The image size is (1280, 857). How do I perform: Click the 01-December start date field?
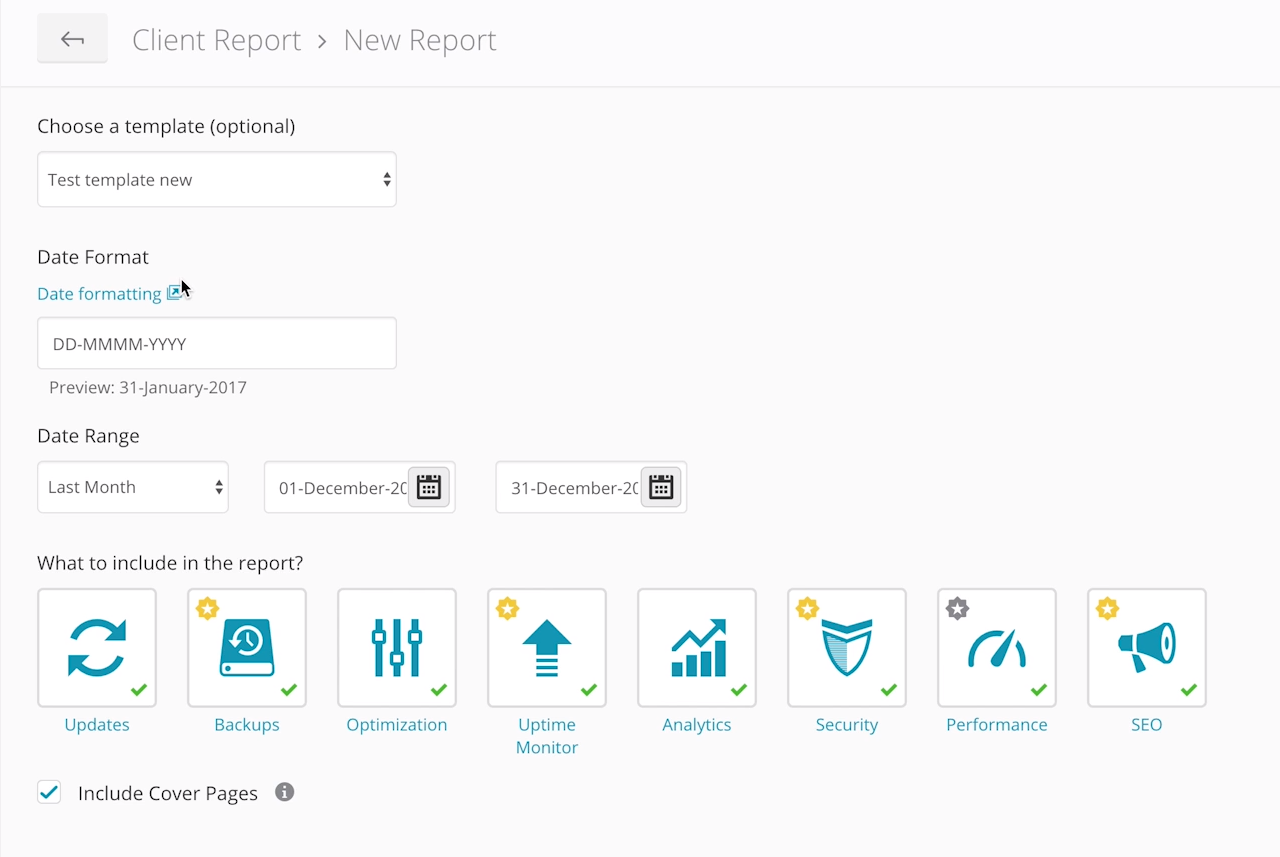pos(340,487)
